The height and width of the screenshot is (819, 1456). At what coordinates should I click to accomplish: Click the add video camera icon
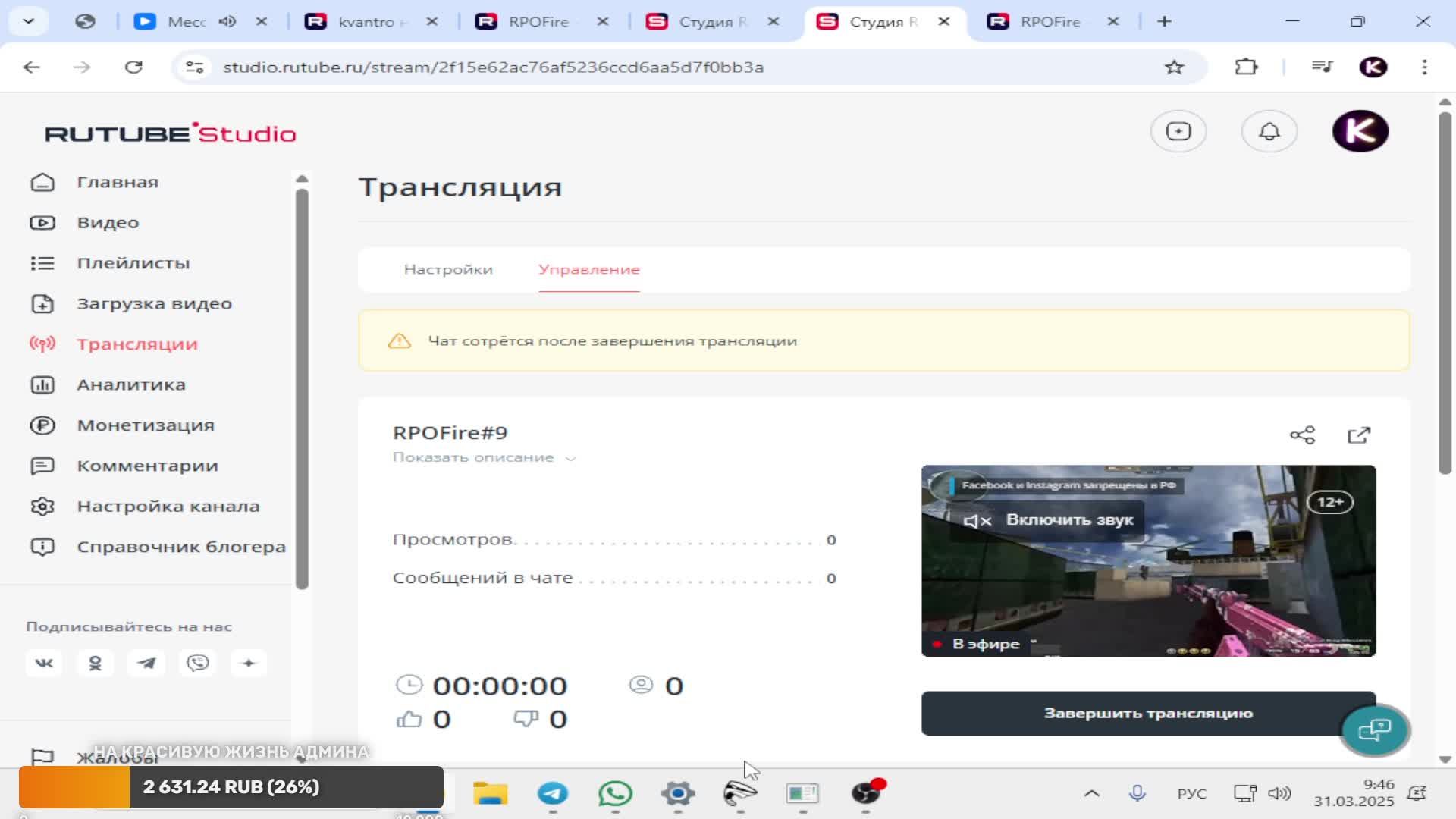click(x=1178, y=131)
